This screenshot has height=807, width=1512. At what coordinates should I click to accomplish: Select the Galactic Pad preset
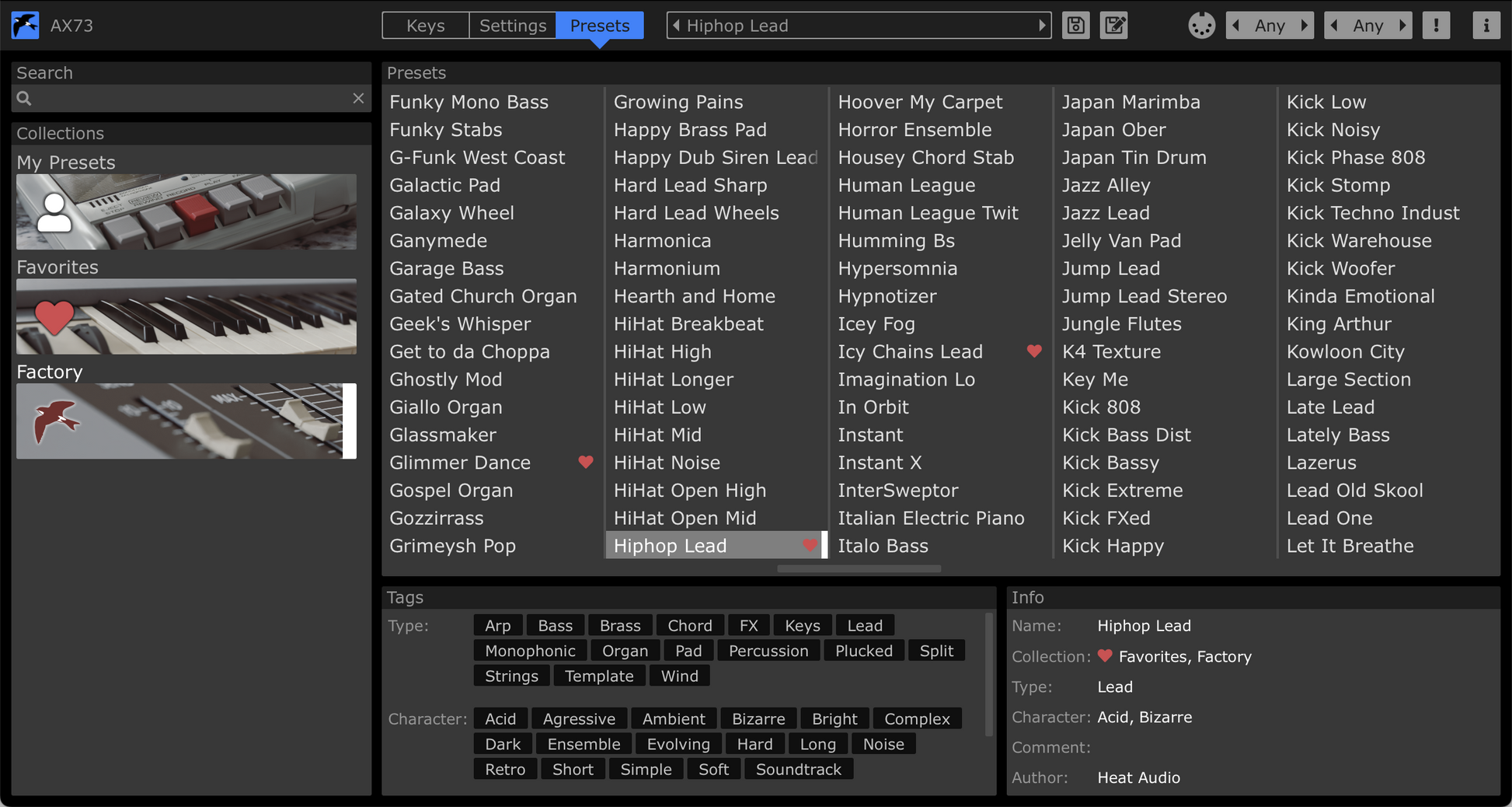pos(445,185)
